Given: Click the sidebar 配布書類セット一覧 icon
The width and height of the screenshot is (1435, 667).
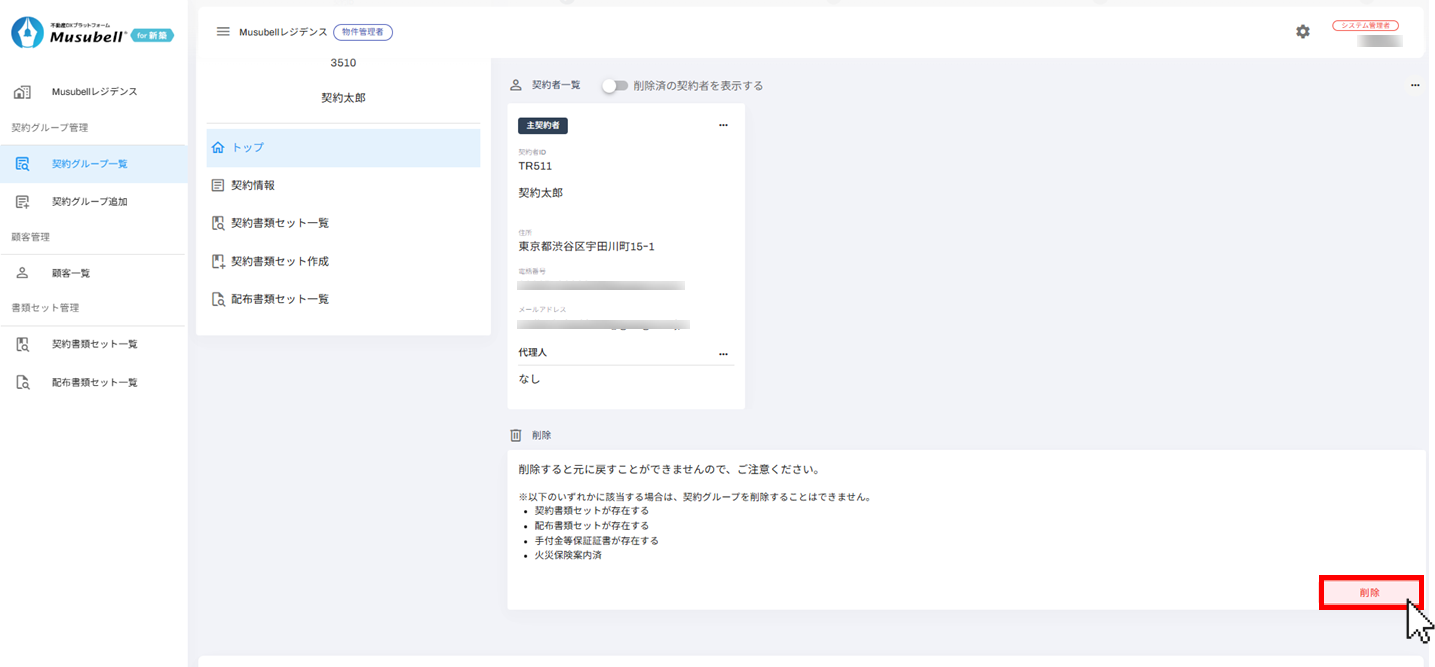Looking at the screenshot, I should [22, 382].
